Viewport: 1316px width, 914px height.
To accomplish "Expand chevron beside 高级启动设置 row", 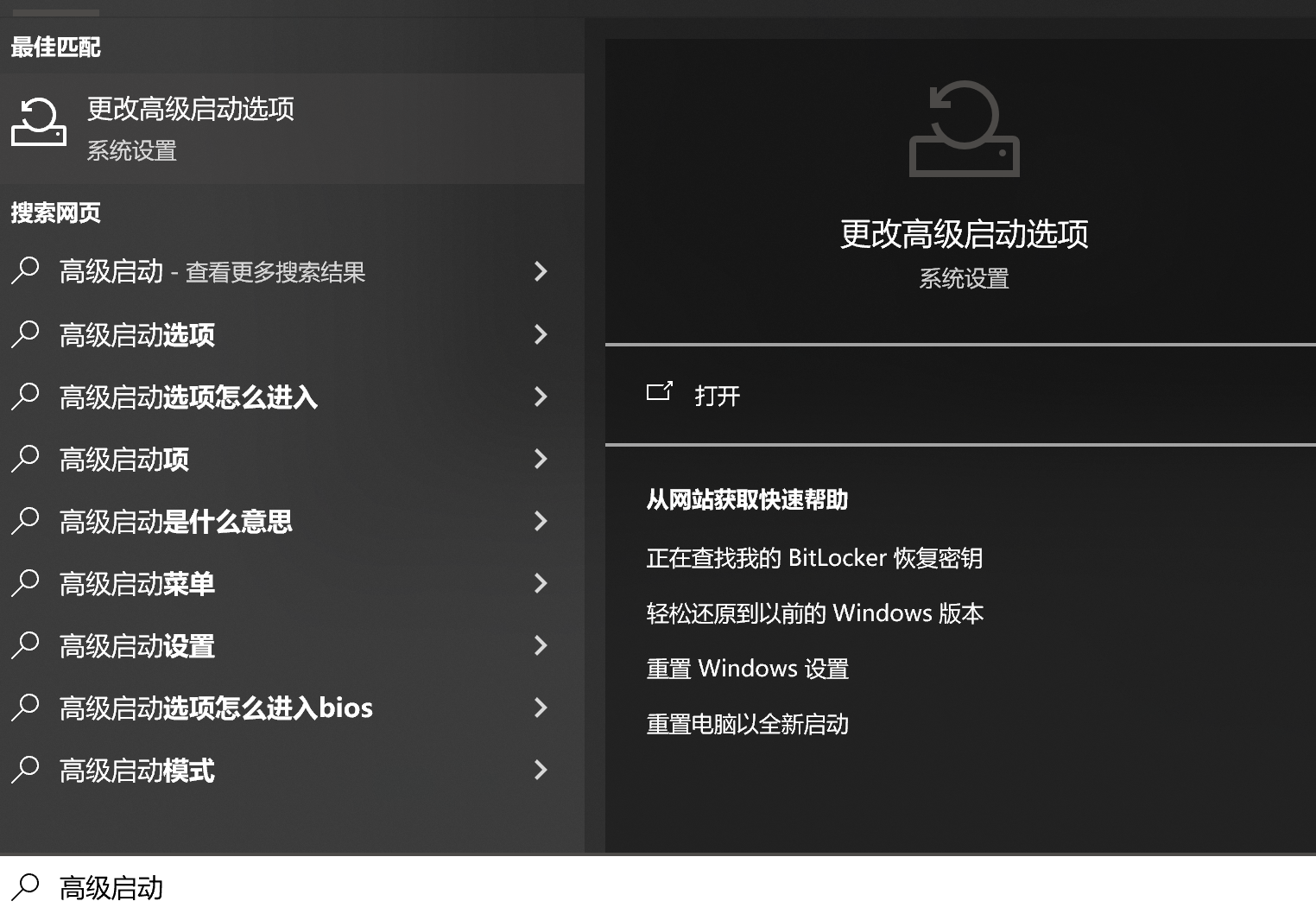I will click(x=541, y=645).
